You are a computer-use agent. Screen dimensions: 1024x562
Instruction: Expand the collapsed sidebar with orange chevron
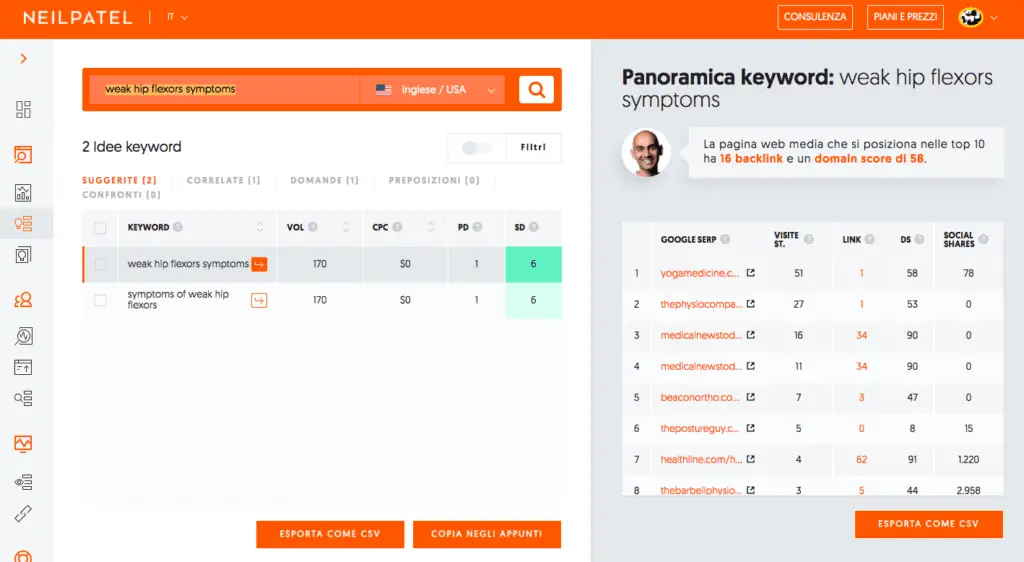[24, 59]
